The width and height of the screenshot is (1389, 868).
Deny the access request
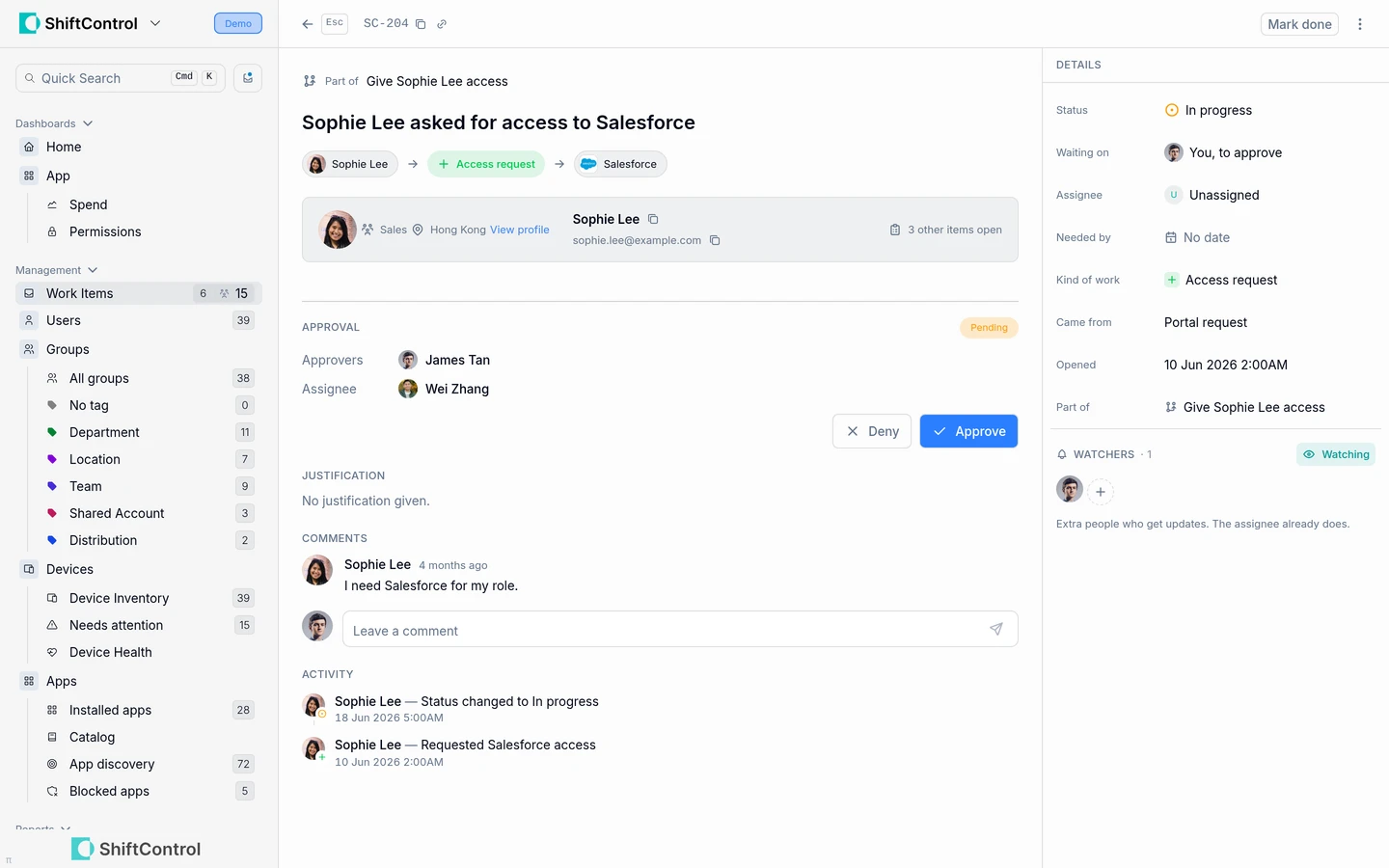[x=872, y=431]
